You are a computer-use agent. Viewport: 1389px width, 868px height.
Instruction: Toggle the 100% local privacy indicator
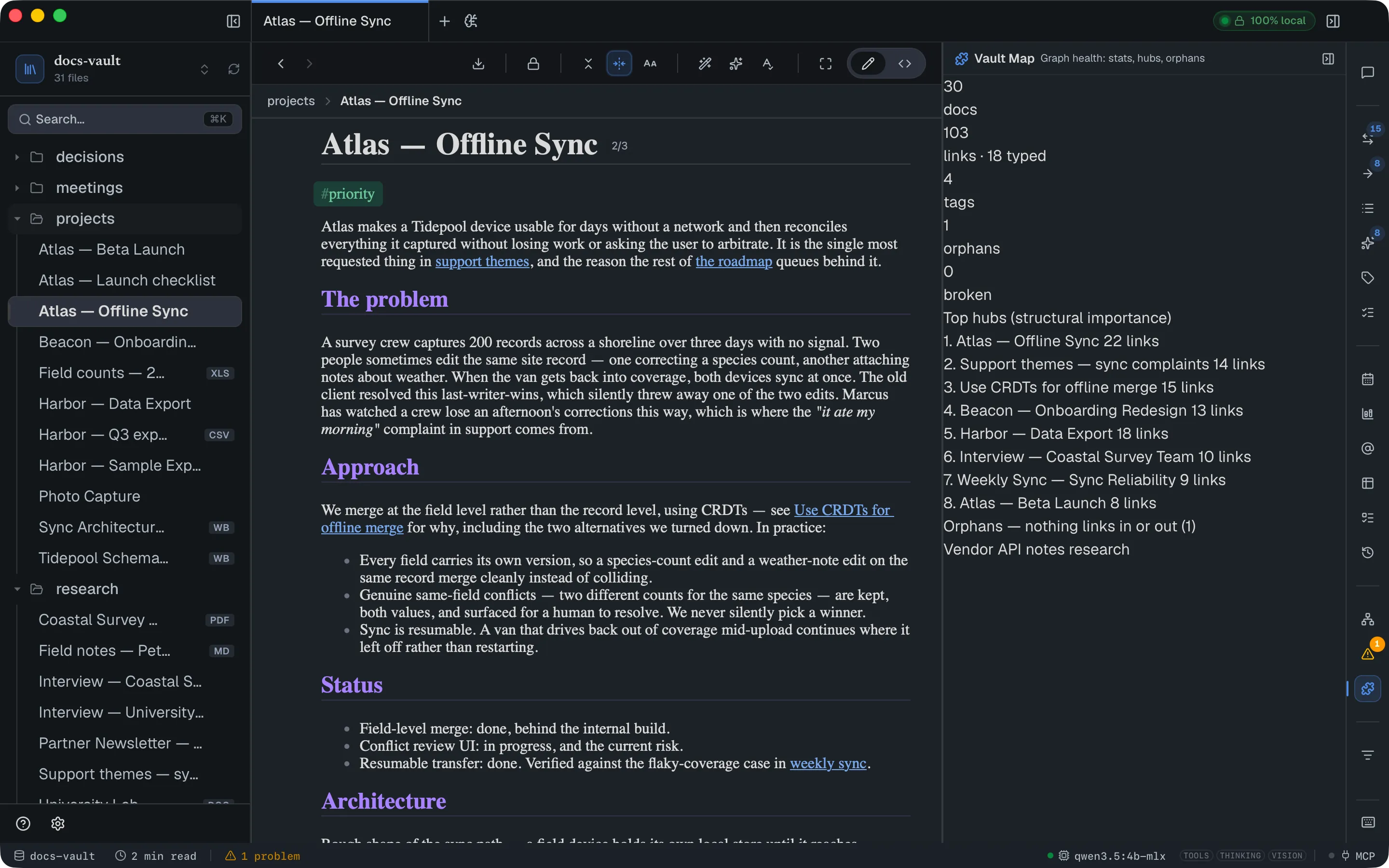(1265, 21)
